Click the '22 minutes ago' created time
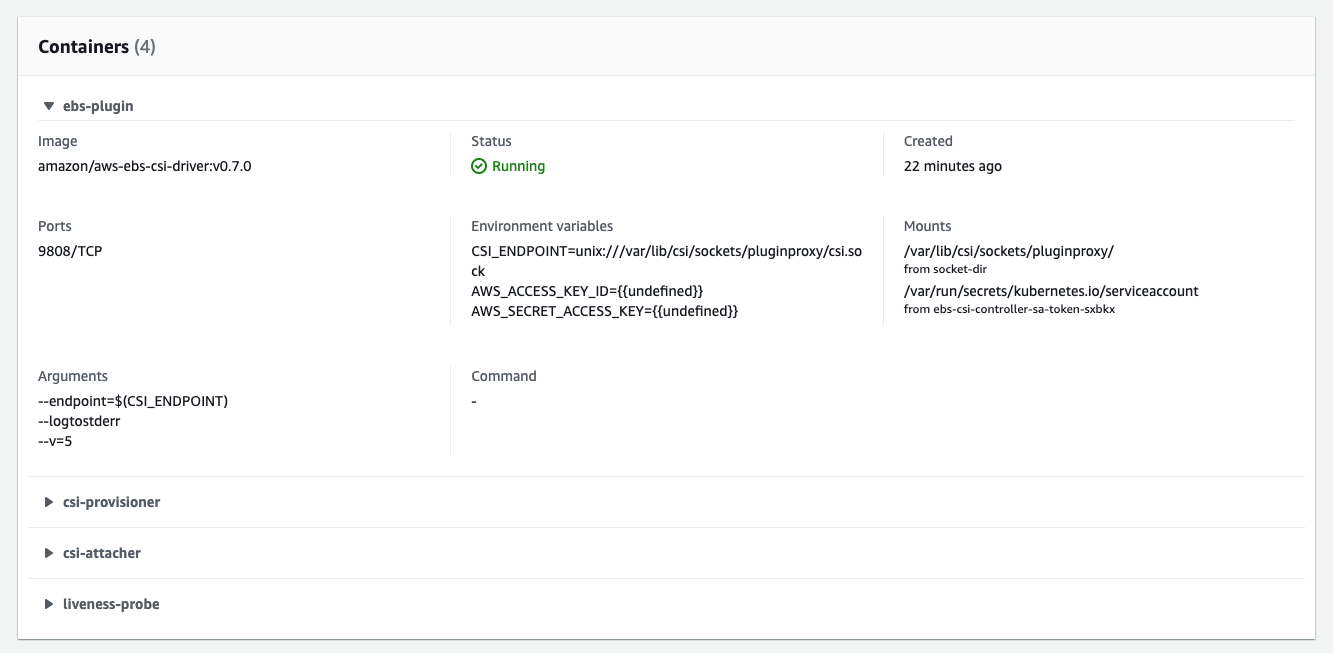 tap(952, 166)
